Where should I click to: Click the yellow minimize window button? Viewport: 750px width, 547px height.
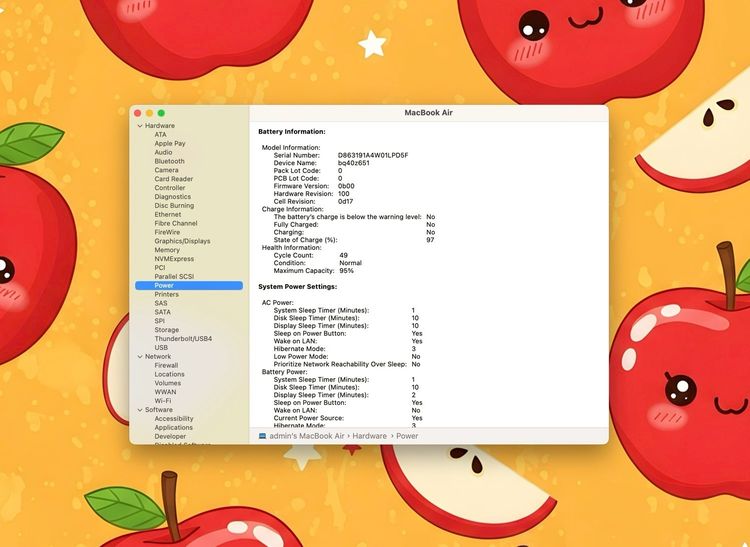[149, 113]
